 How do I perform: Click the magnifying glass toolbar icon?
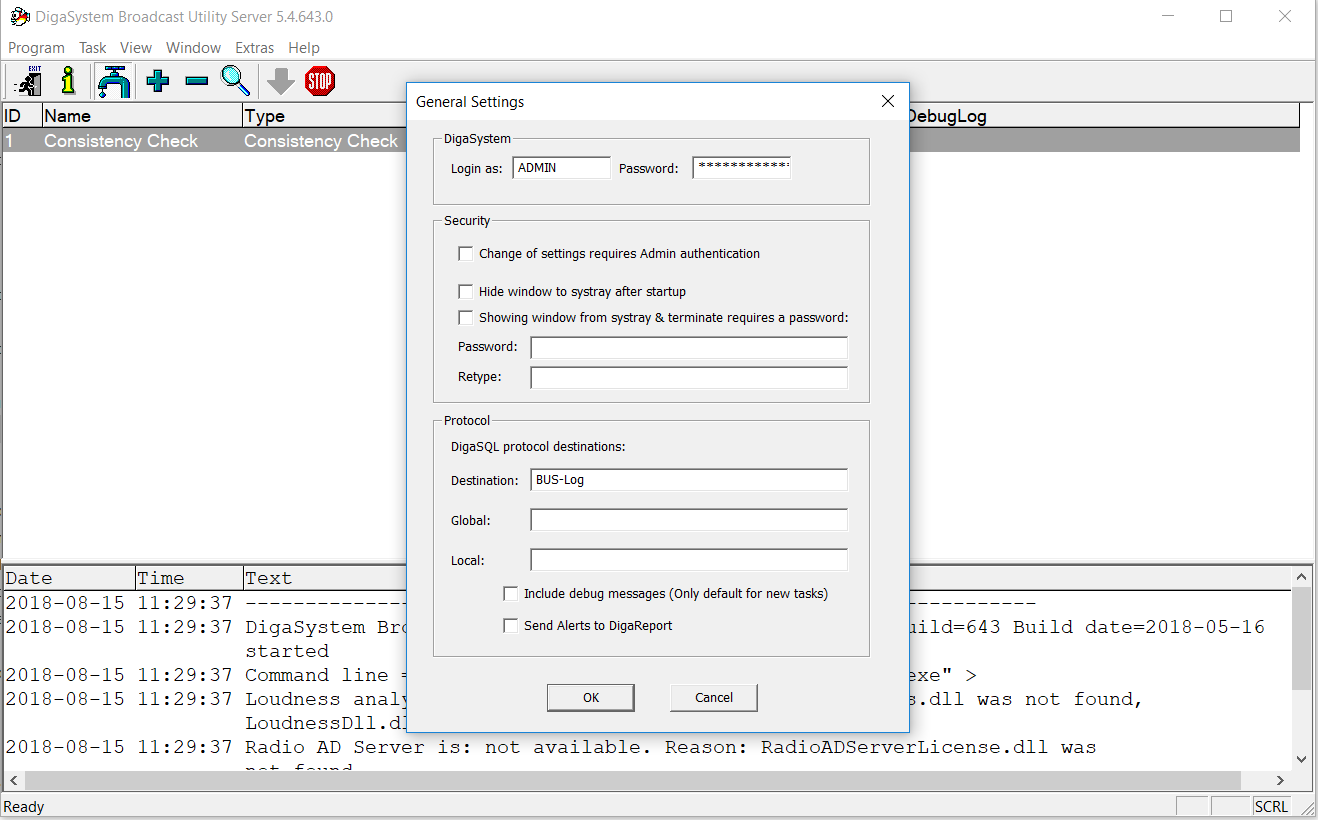click(x=235, y=81)
